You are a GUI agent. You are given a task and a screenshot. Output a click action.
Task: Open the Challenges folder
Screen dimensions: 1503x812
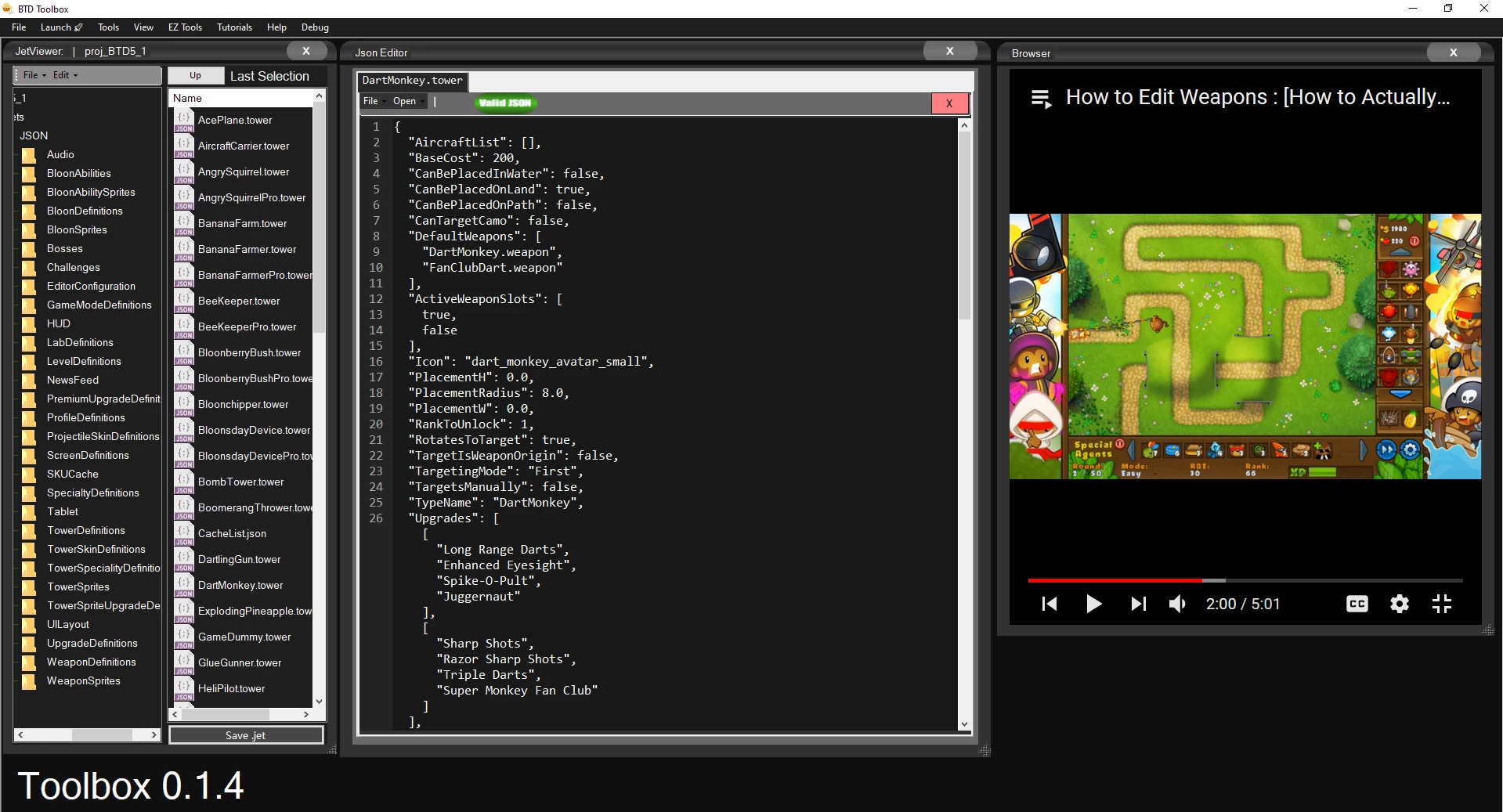pyautogui.click(x=73, y=267)
